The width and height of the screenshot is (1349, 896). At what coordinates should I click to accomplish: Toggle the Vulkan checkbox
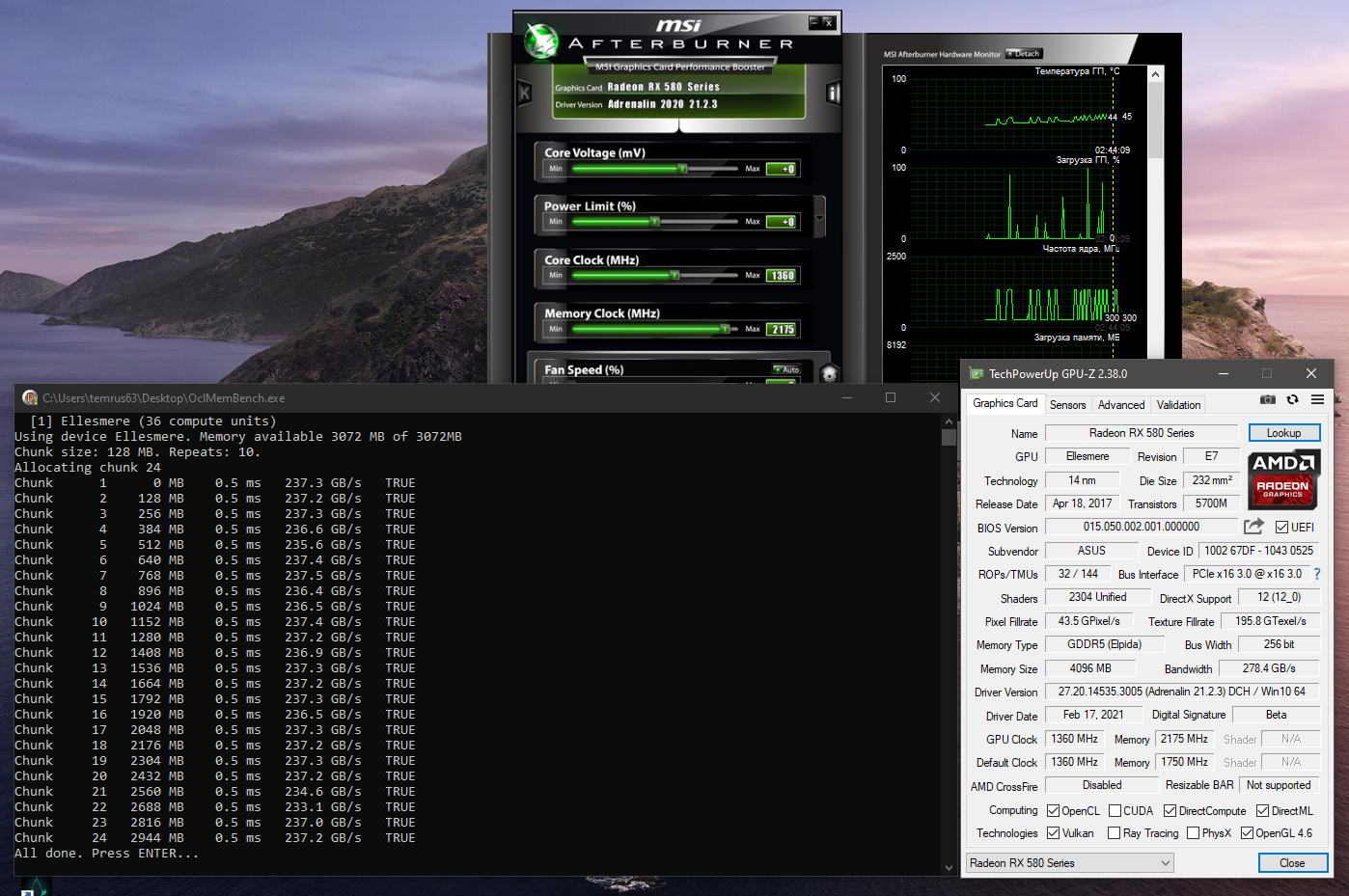point(1053,833)
